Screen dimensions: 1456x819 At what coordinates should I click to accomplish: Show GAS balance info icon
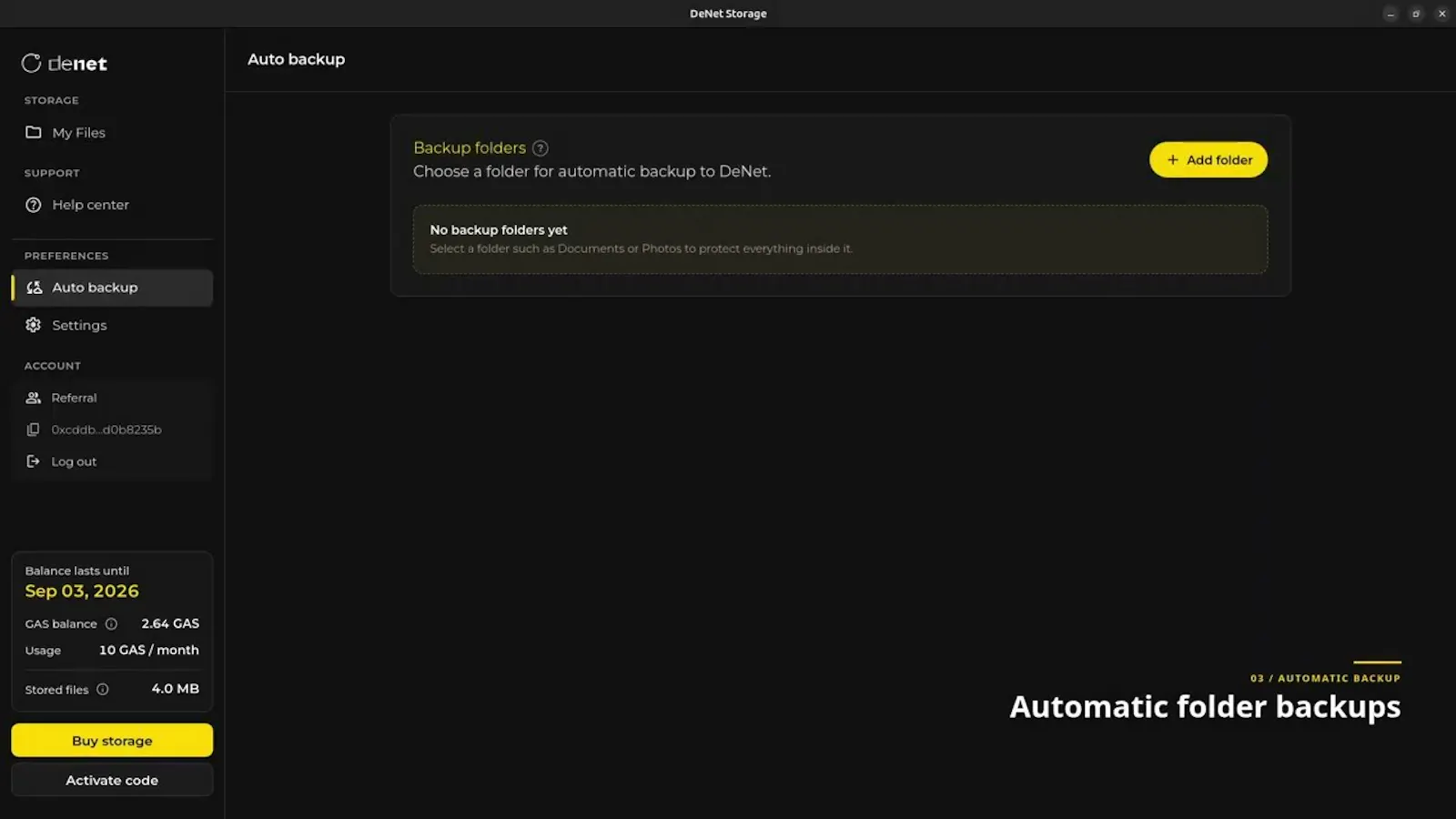tap(111, 624)
